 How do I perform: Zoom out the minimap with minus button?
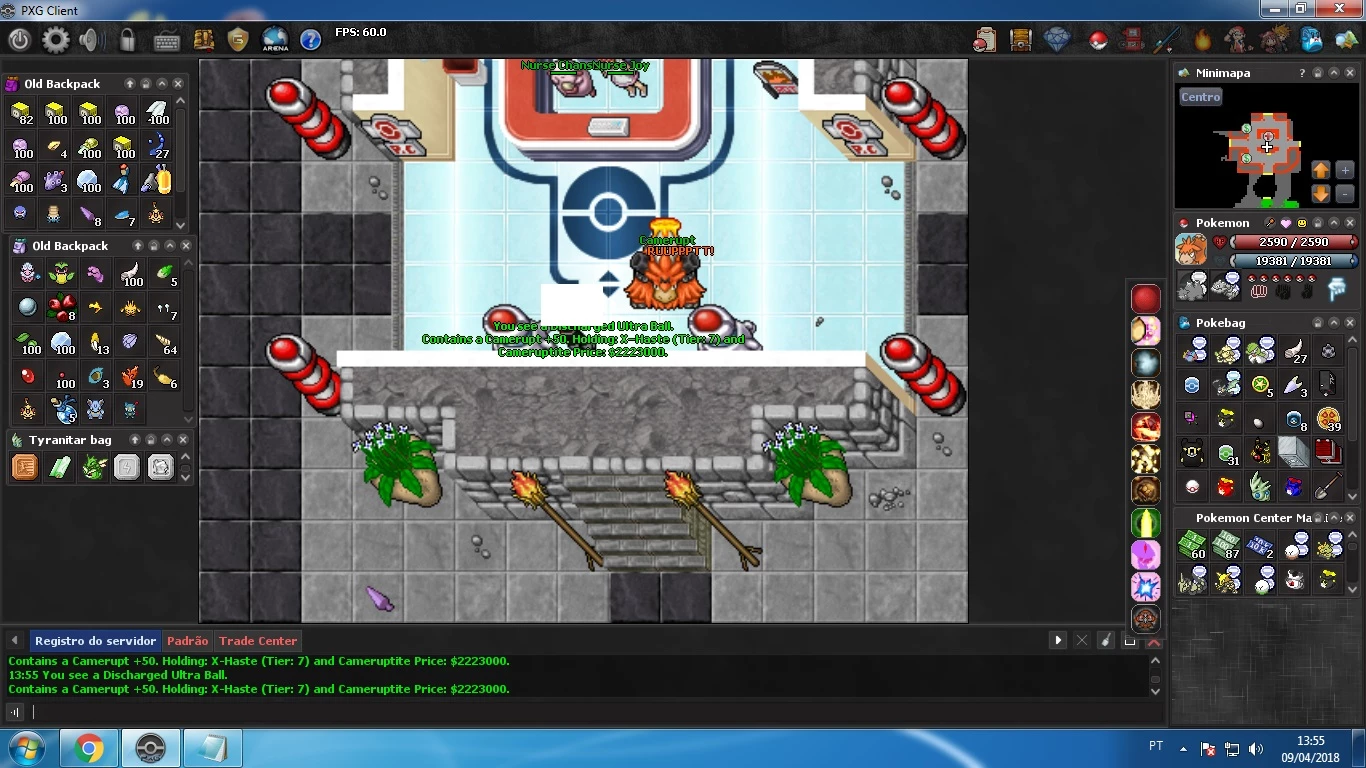tap(1344, 194)
